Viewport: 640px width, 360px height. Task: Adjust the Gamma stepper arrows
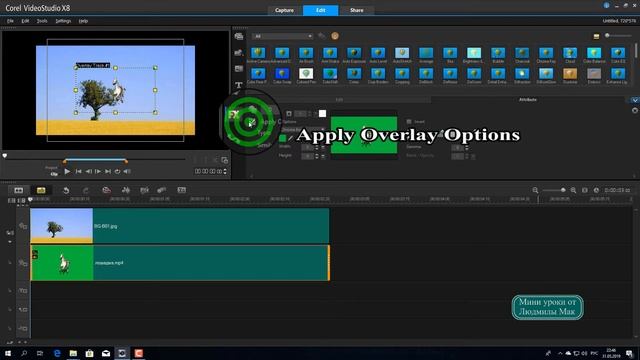pyautogui.click(x=467, y=147)
